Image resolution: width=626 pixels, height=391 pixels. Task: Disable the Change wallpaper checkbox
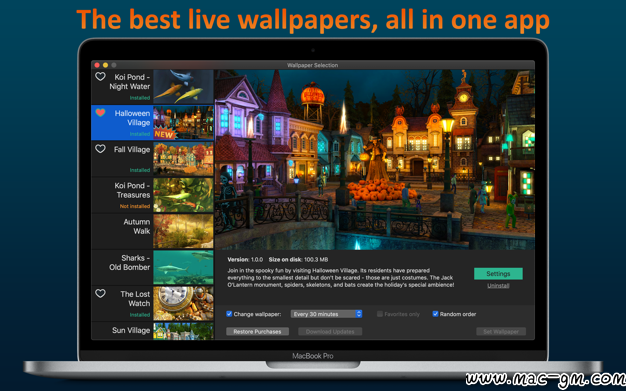[x=229, y=314]
